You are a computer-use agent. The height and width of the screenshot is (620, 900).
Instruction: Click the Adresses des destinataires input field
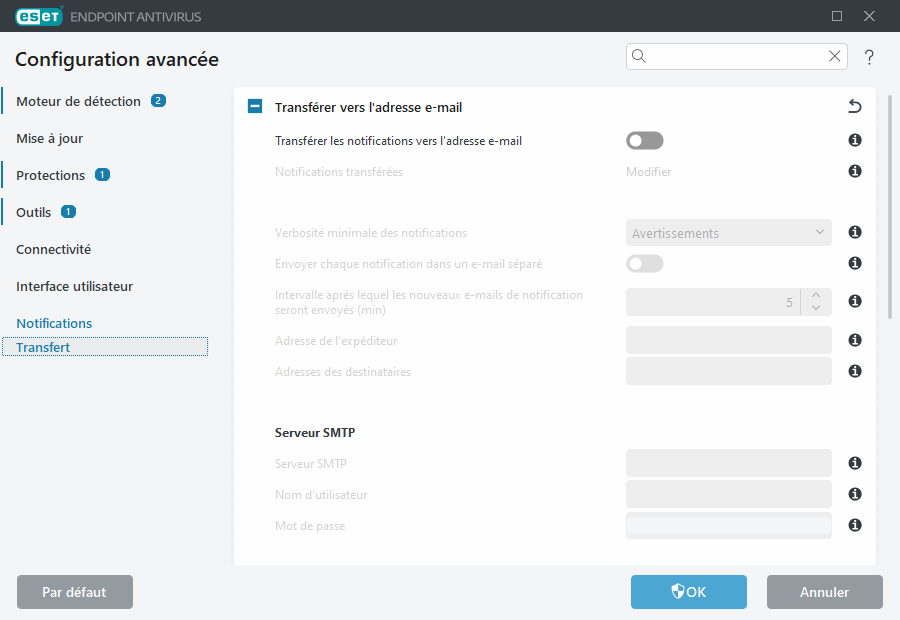click(728, 371)
